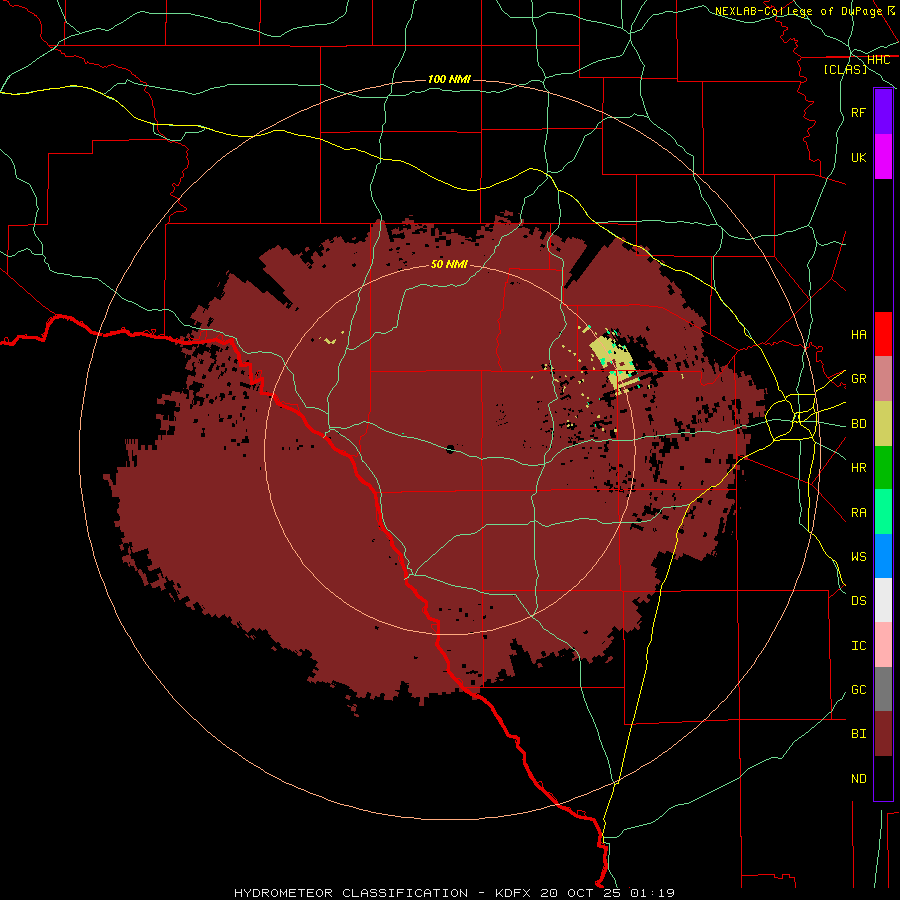
Task: Click the "BI" legend label
Action: click(x=858, y=734)
